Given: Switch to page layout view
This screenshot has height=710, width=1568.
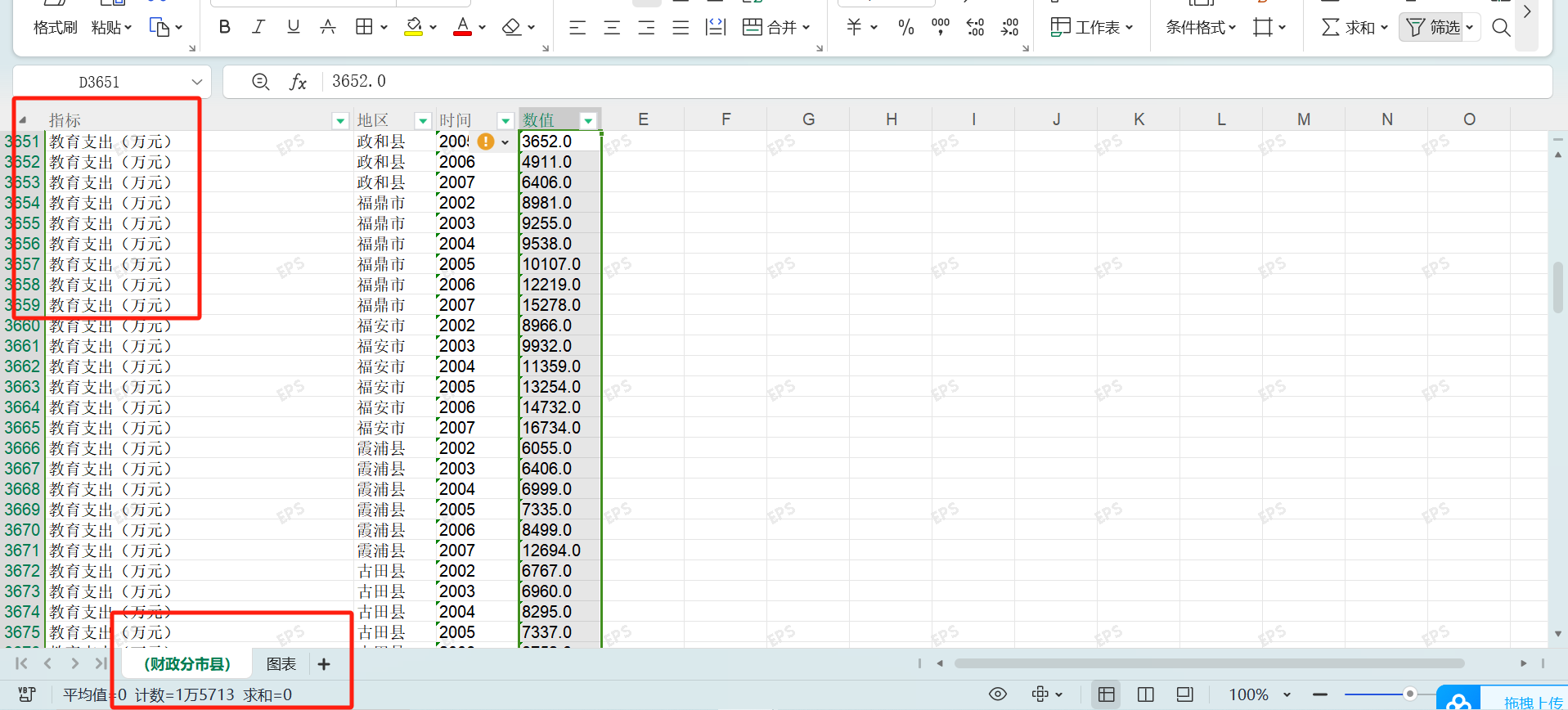Looking at the screenshot, I should coord(1146,694).
